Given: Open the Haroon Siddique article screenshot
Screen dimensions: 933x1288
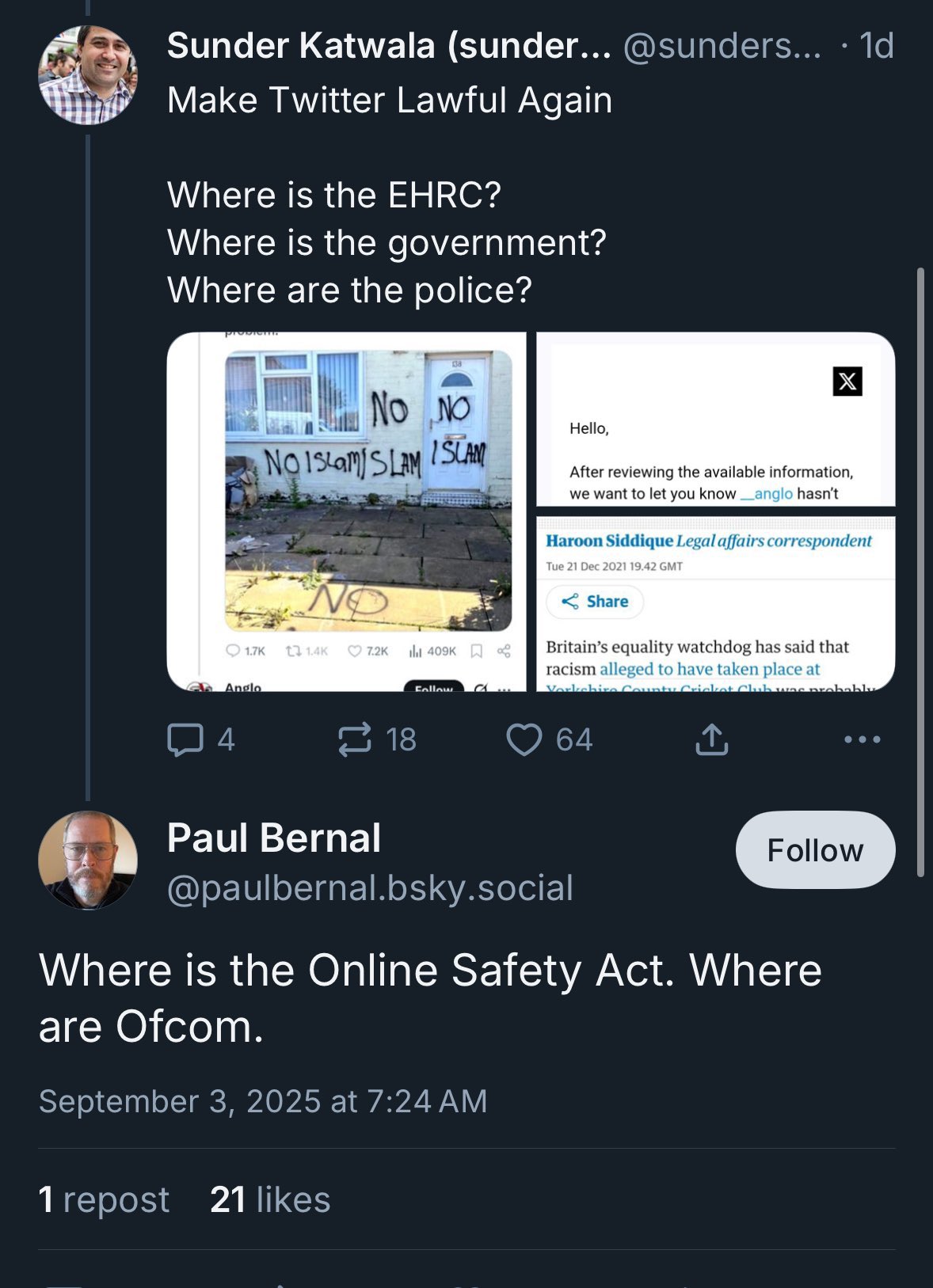Looking at the screenshot, I should point(715,604).
